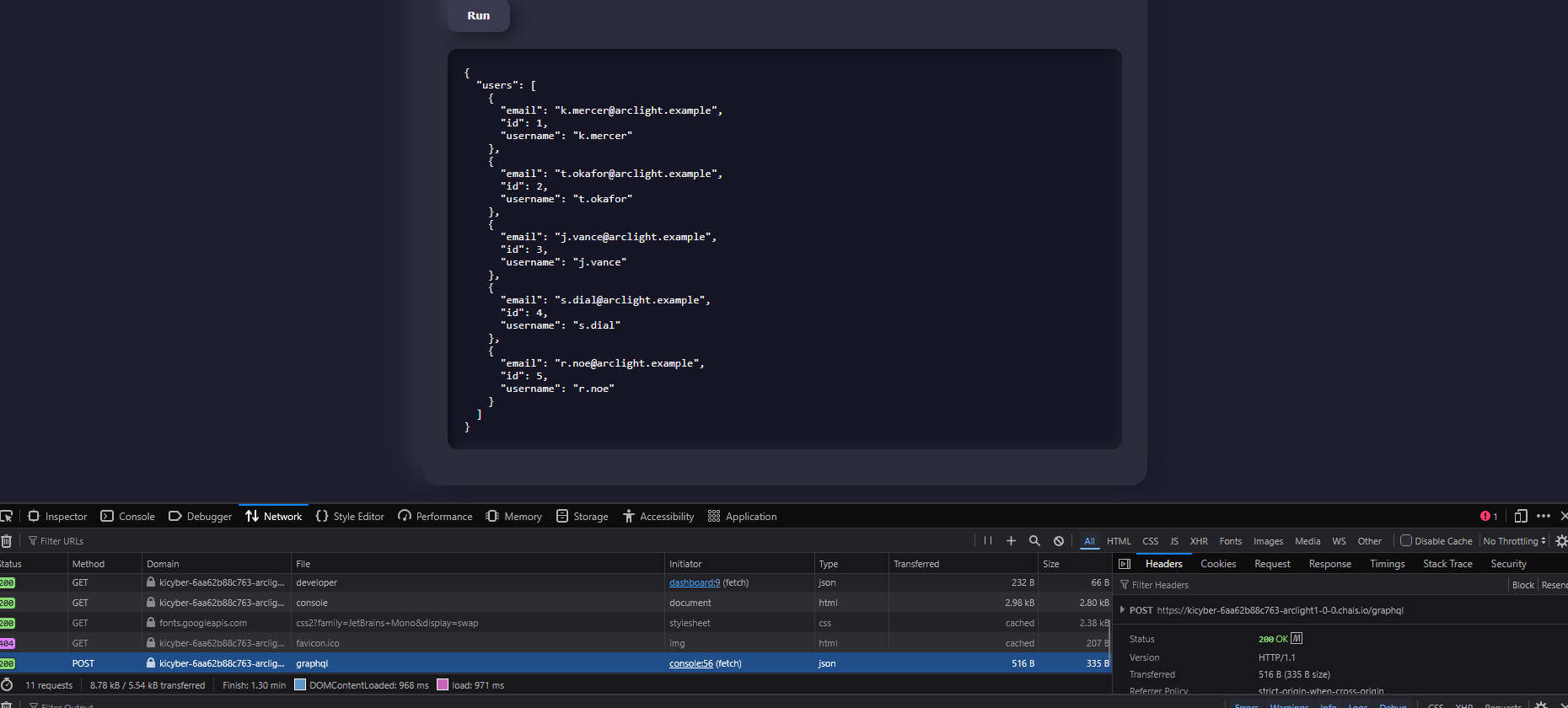Open network settings gear
The width and height of the screenshot is (1568, 708).
1561,541
